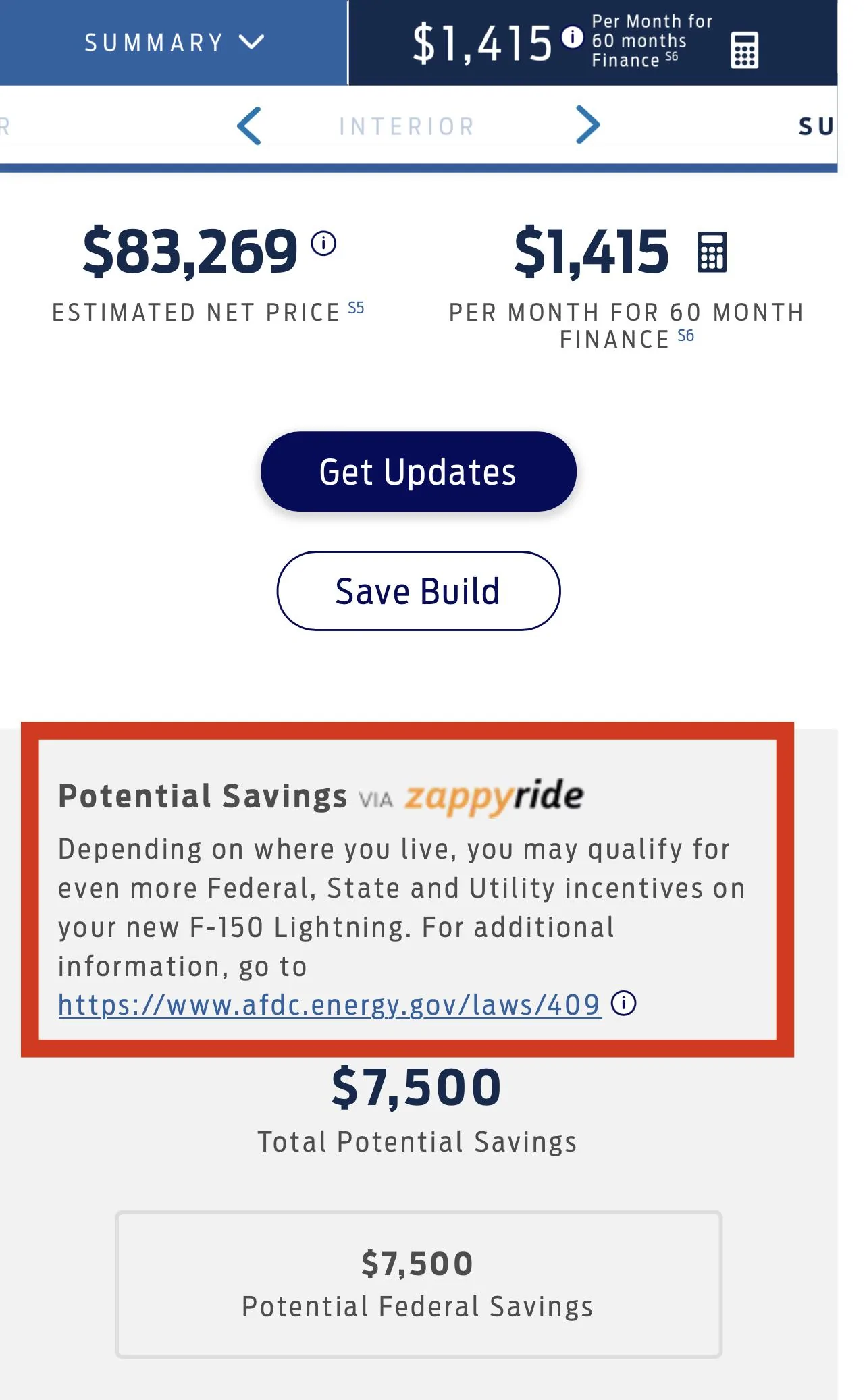Click the Potential Federal Savings card

click(x=418, y=1285)
